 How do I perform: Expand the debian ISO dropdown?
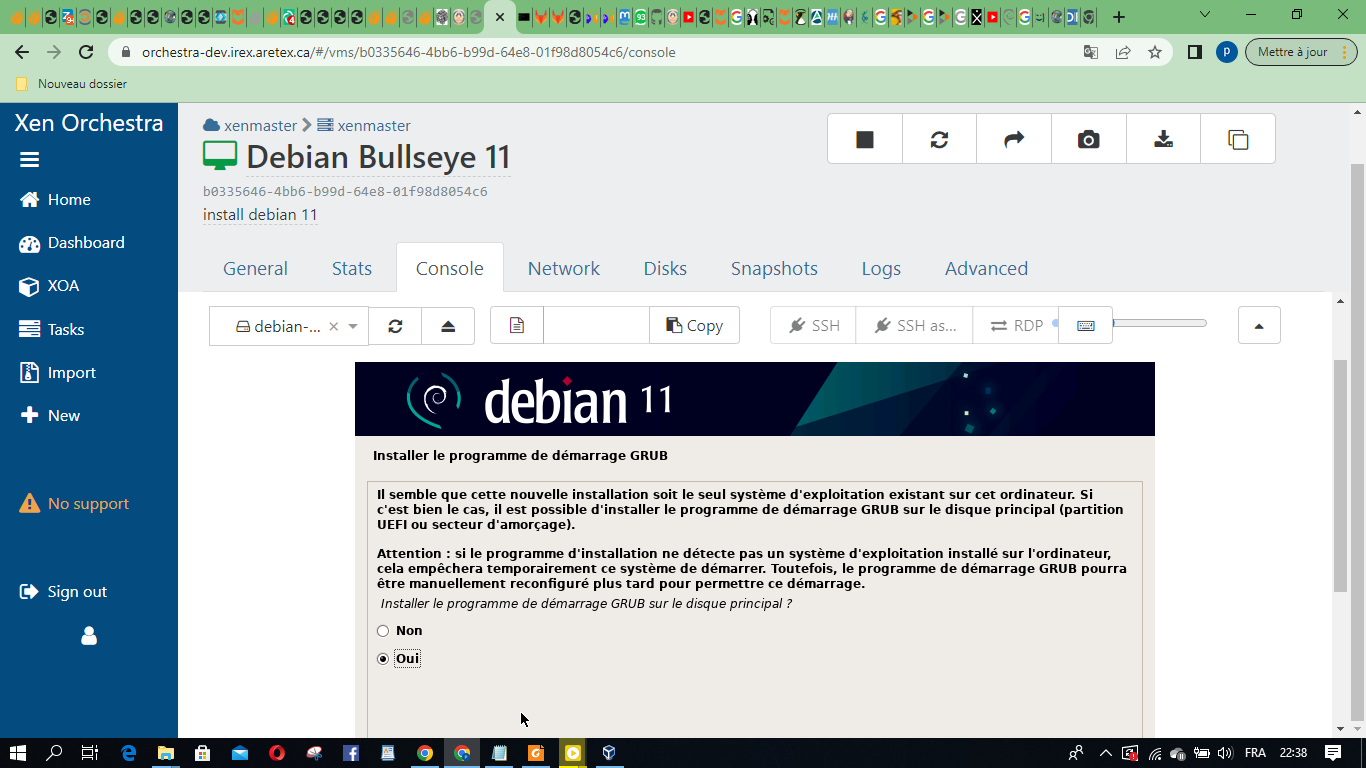click(353, 326)
